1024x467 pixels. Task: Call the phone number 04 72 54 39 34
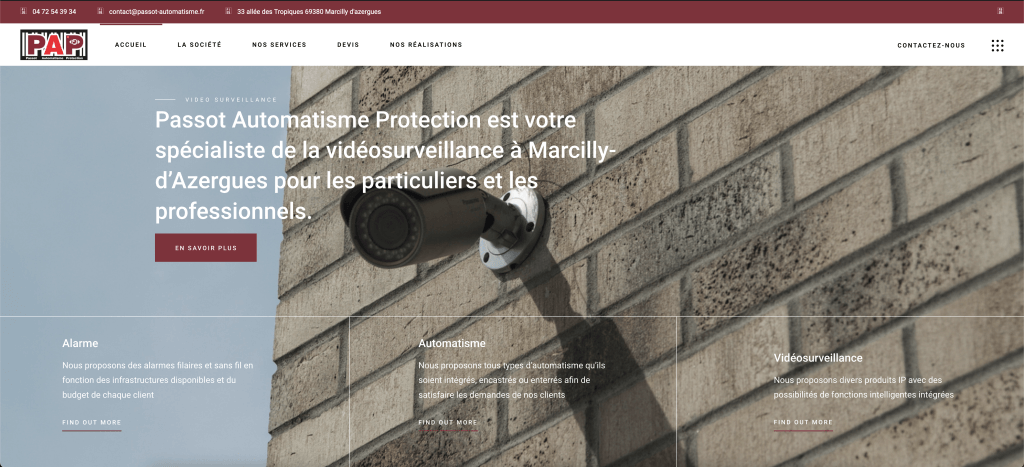(54, 12)
